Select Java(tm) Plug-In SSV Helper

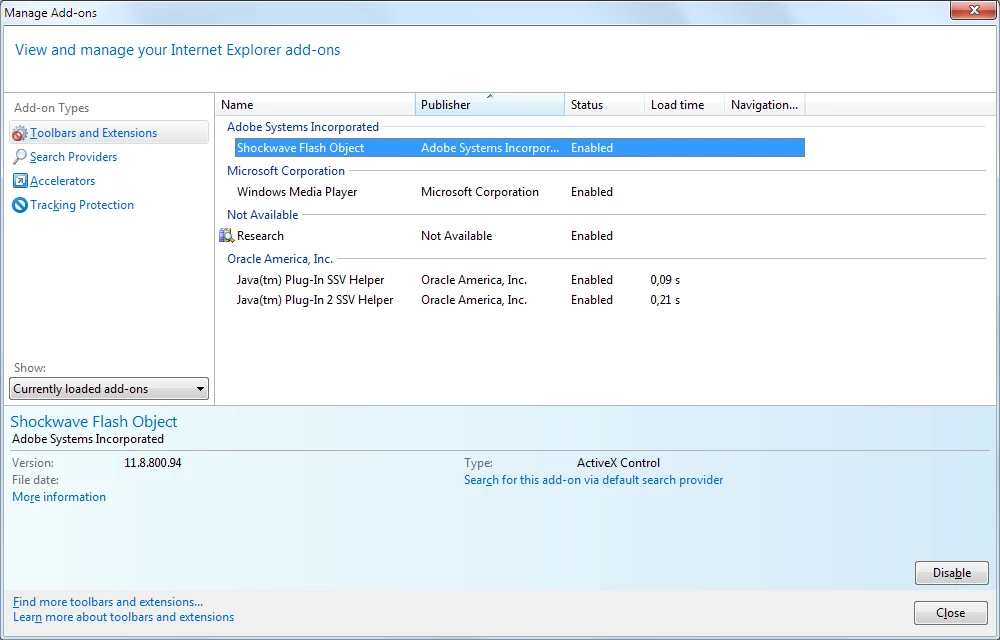click(310, 280)
